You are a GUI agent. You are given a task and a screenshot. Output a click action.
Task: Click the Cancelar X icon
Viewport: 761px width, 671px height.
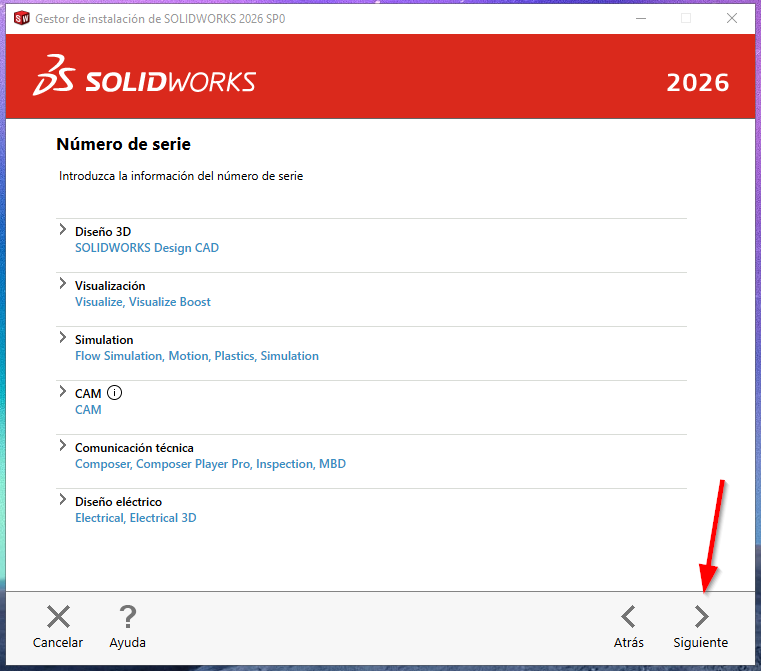(x=58, y=617)
